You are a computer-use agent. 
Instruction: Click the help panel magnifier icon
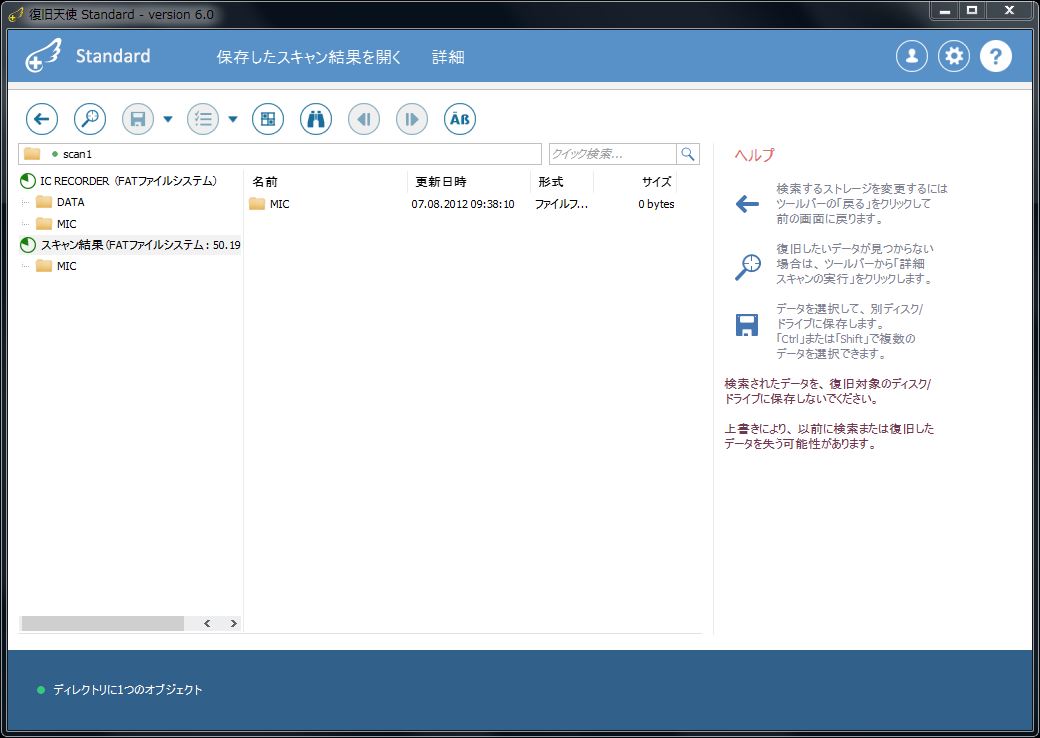click(748, 267)
